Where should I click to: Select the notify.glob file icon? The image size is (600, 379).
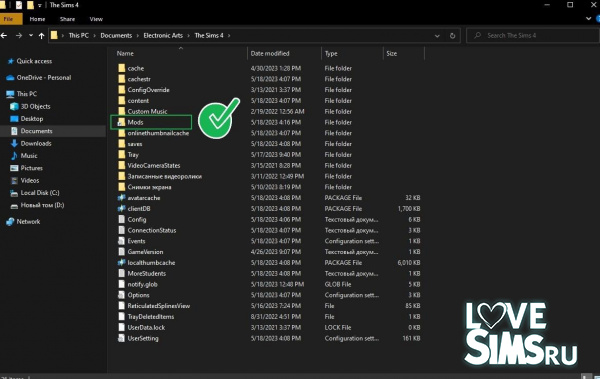tap(122, 284)
